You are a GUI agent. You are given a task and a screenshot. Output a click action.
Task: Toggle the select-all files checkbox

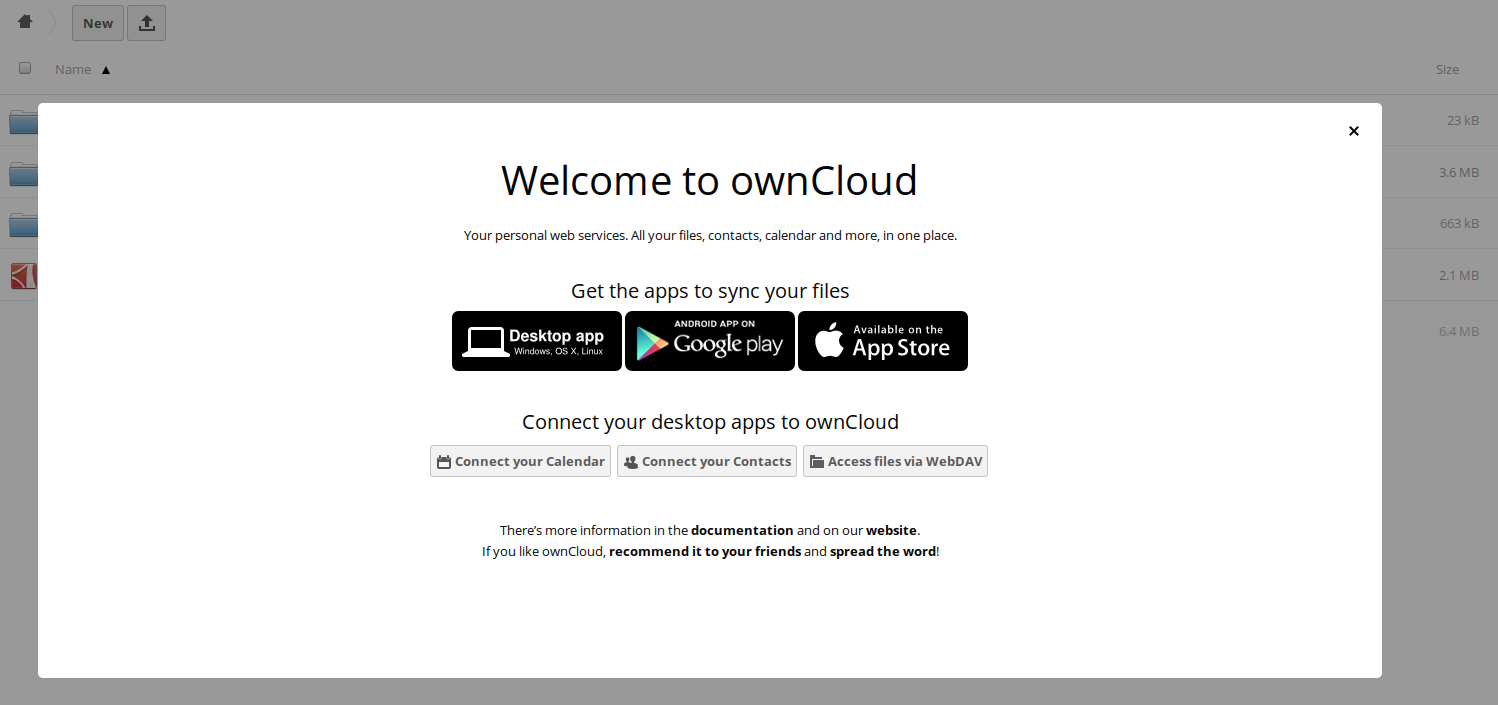25,68
